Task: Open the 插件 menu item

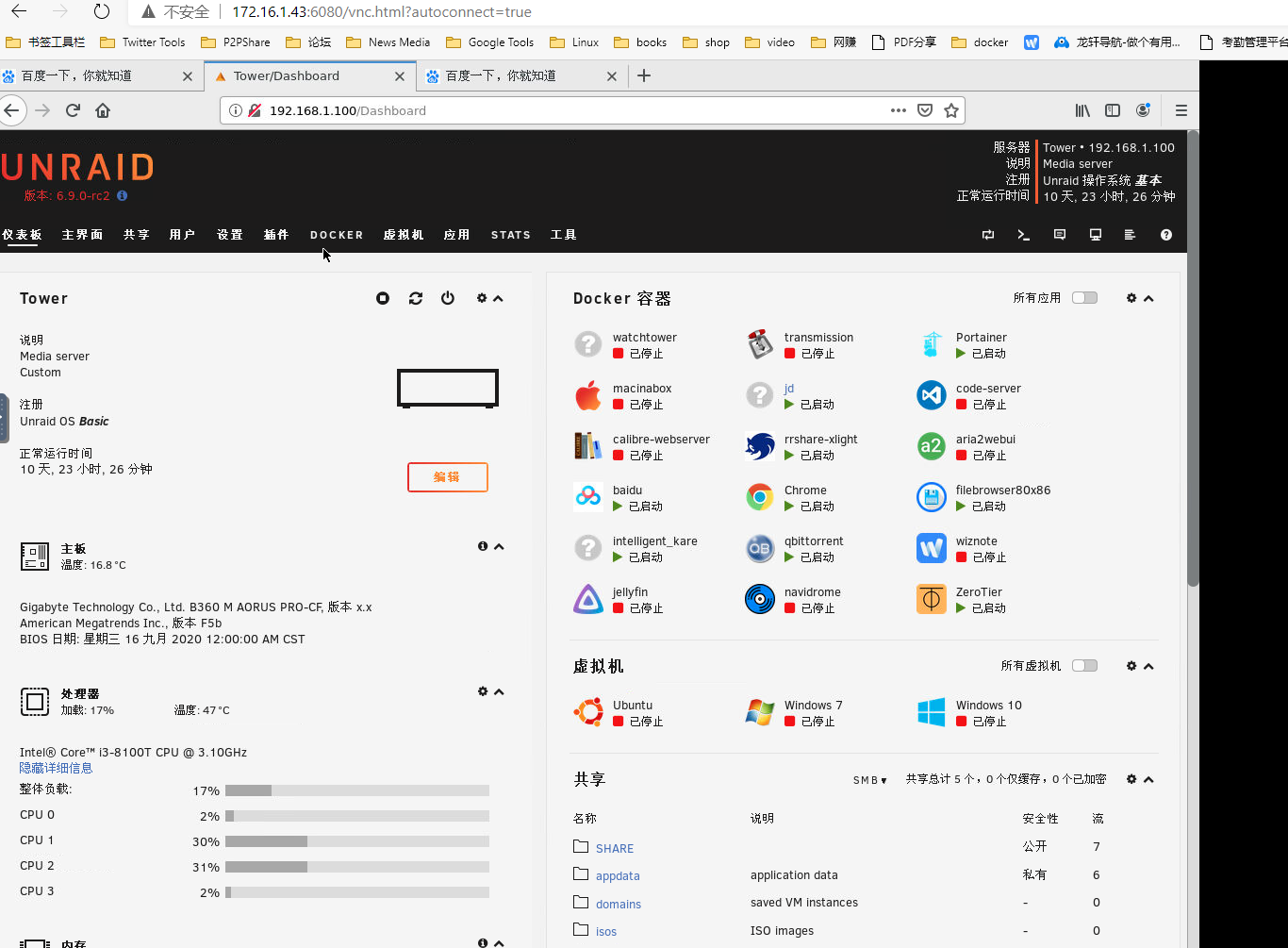Action: coord(276,235)
